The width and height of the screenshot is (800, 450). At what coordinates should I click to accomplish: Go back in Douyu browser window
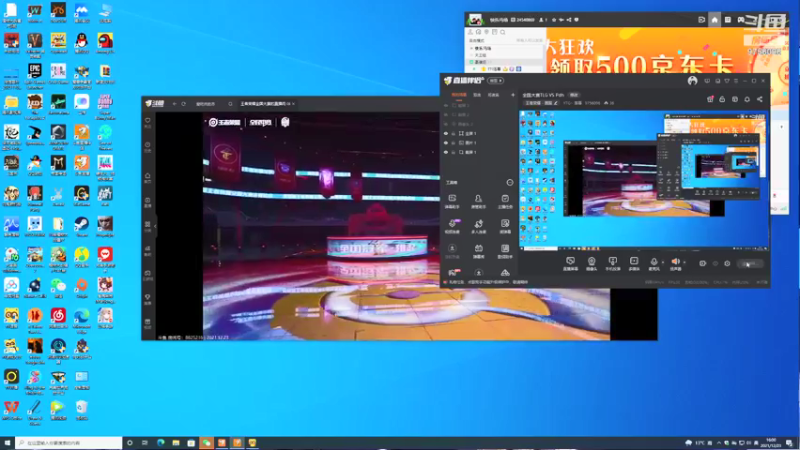click(174, 104)
